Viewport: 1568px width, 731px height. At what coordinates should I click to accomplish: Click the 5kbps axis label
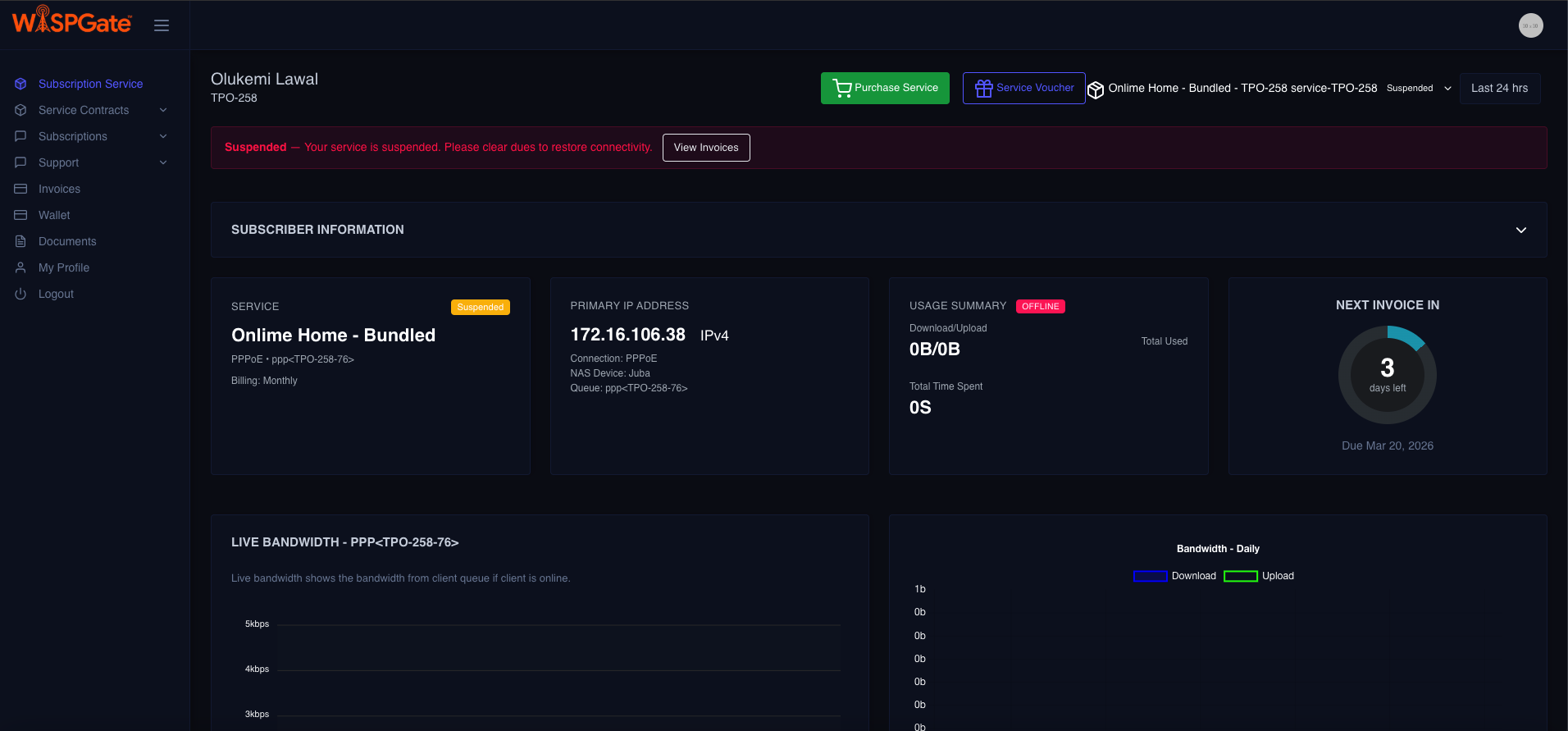[257, 624]
